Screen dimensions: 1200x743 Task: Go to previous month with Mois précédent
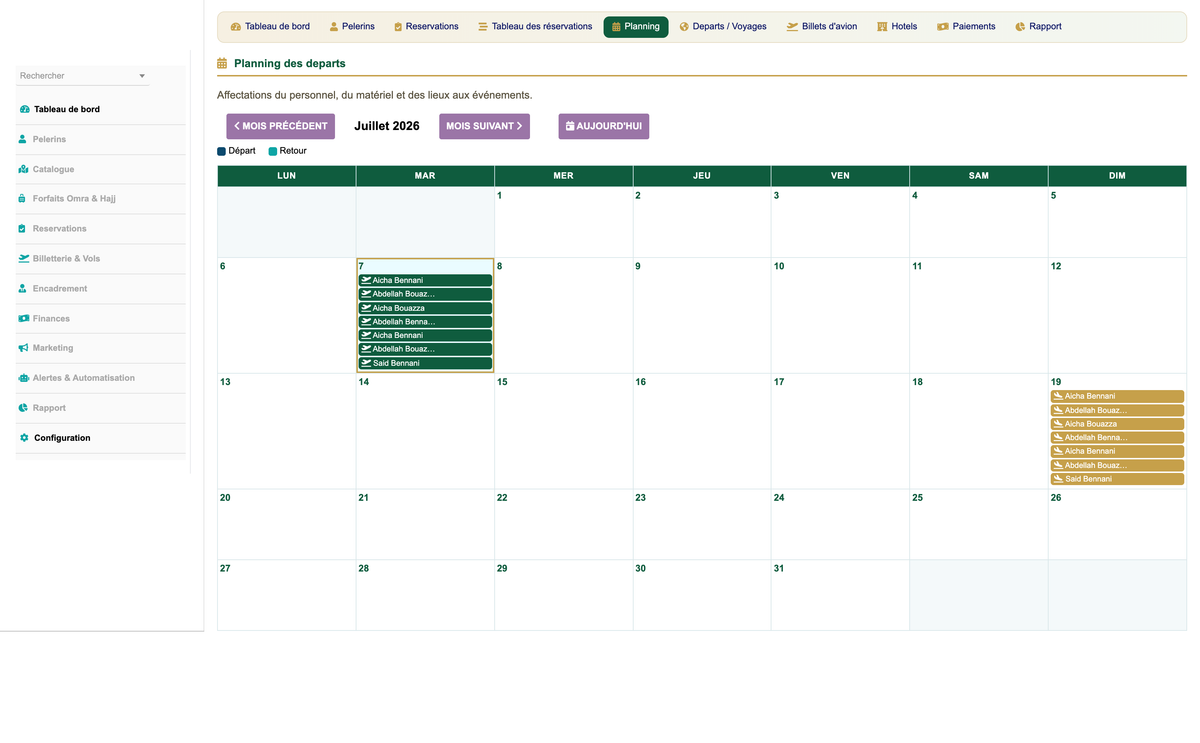(x=280, y=126)
